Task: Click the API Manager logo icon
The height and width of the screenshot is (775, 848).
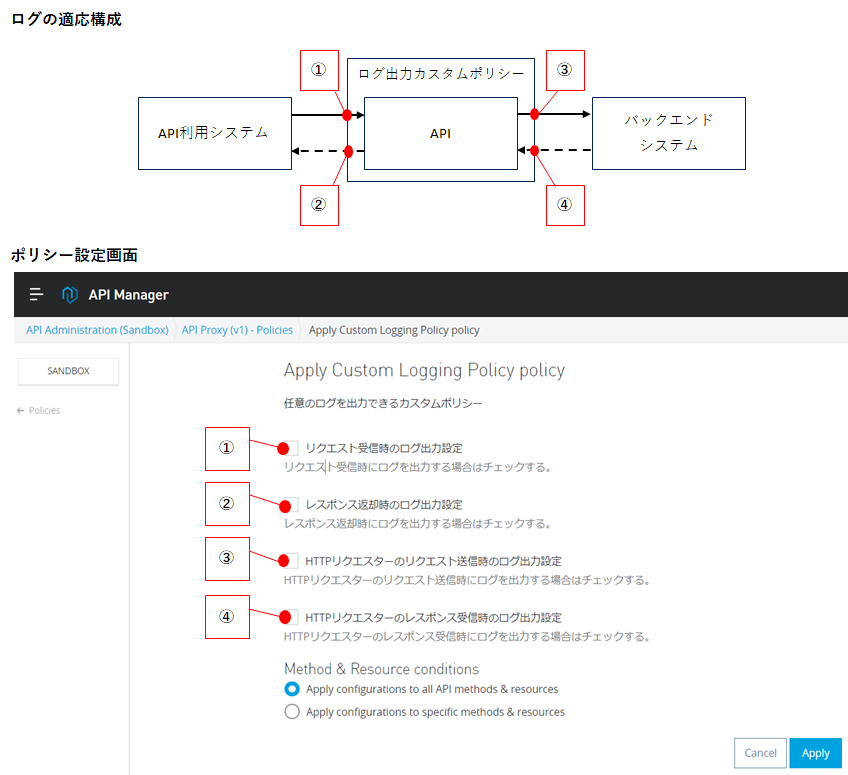Action: pos(69,294)
